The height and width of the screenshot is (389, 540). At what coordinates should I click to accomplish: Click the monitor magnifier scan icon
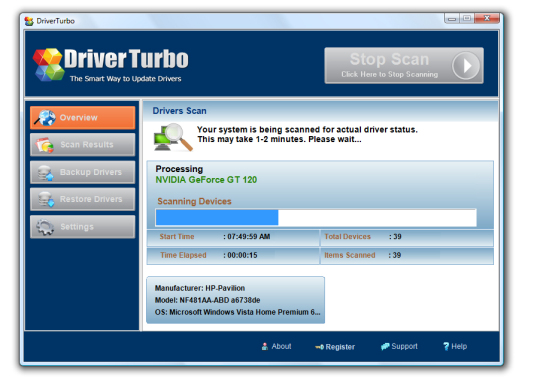(173, 137)
